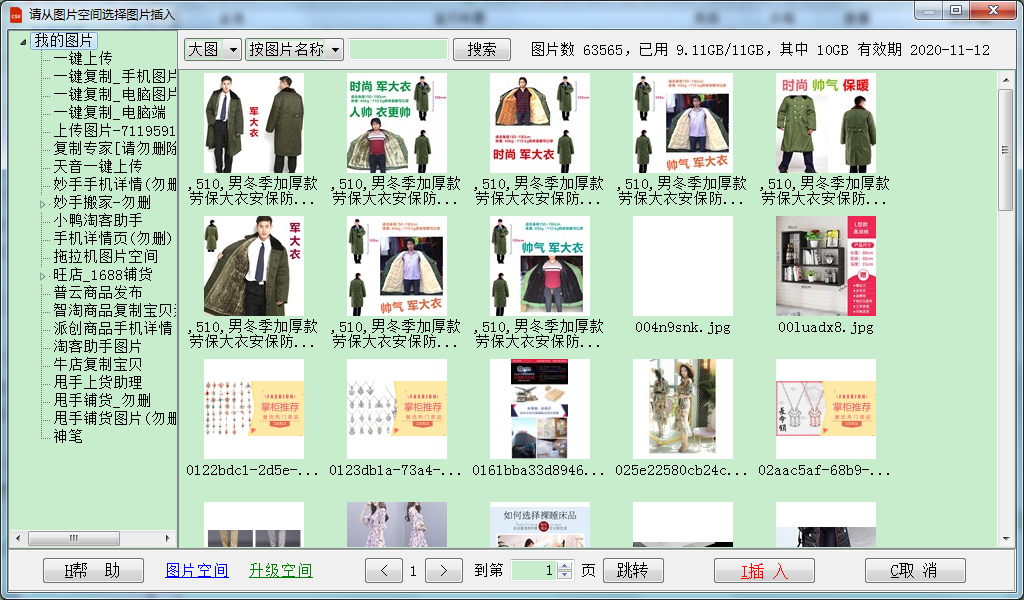This screenshot has height=600, width=1024.
Task: Click the 跳转 jump-to-page button
Action: coord(633,571)
